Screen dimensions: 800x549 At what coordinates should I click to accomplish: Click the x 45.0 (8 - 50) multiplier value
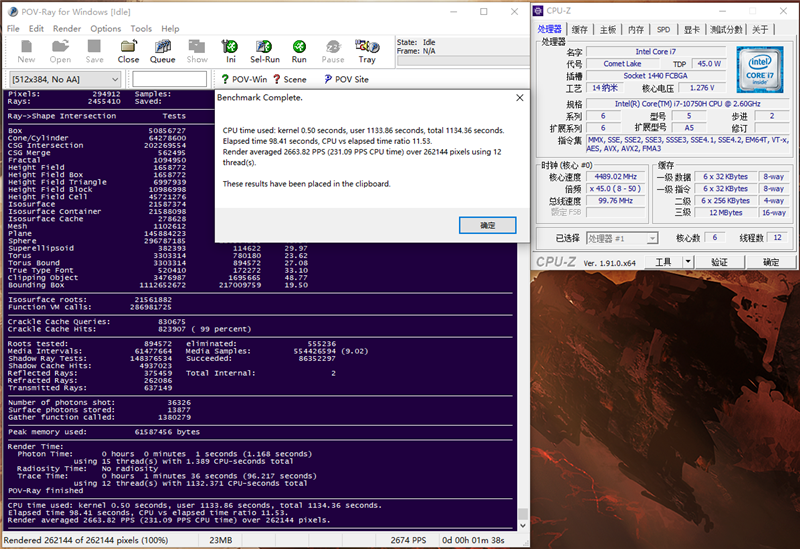pyautogui.click(x=615, y=188)
